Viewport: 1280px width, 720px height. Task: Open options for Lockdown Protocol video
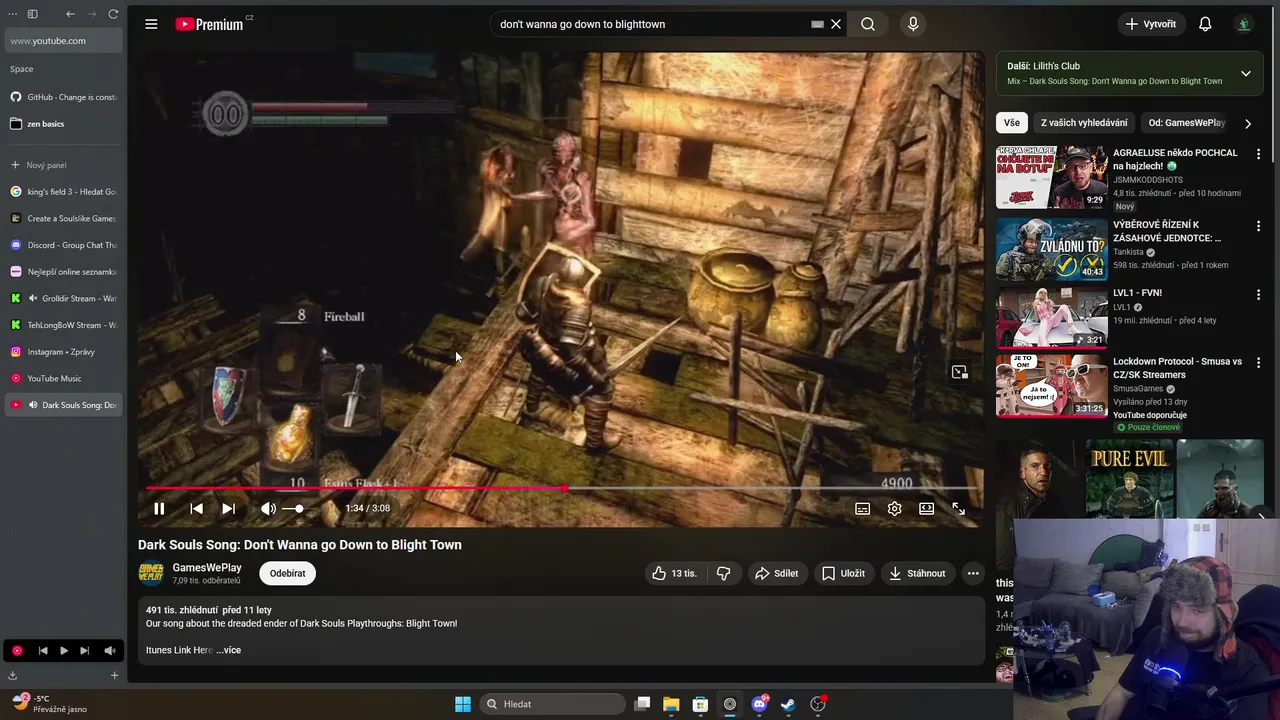point(1258,362)
